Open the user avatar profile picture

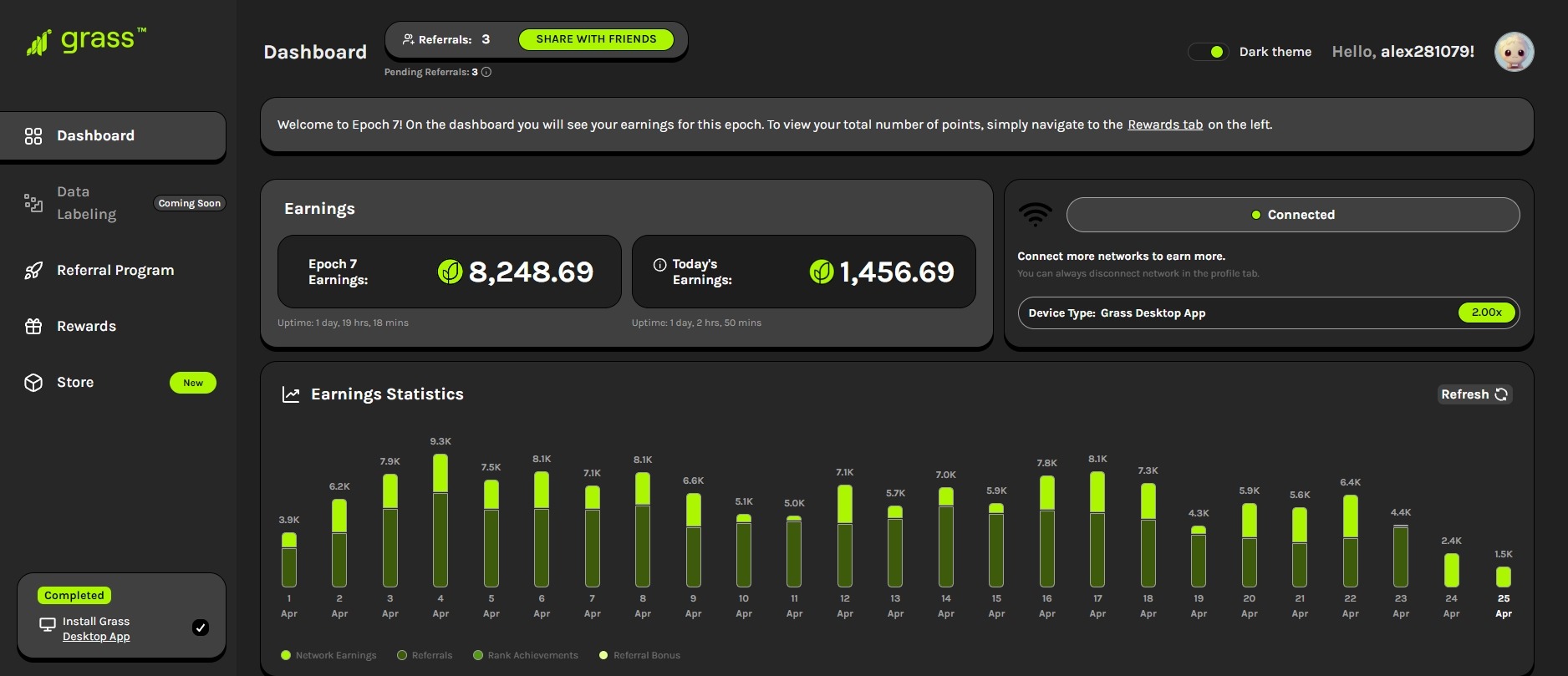click(1514, 52)
